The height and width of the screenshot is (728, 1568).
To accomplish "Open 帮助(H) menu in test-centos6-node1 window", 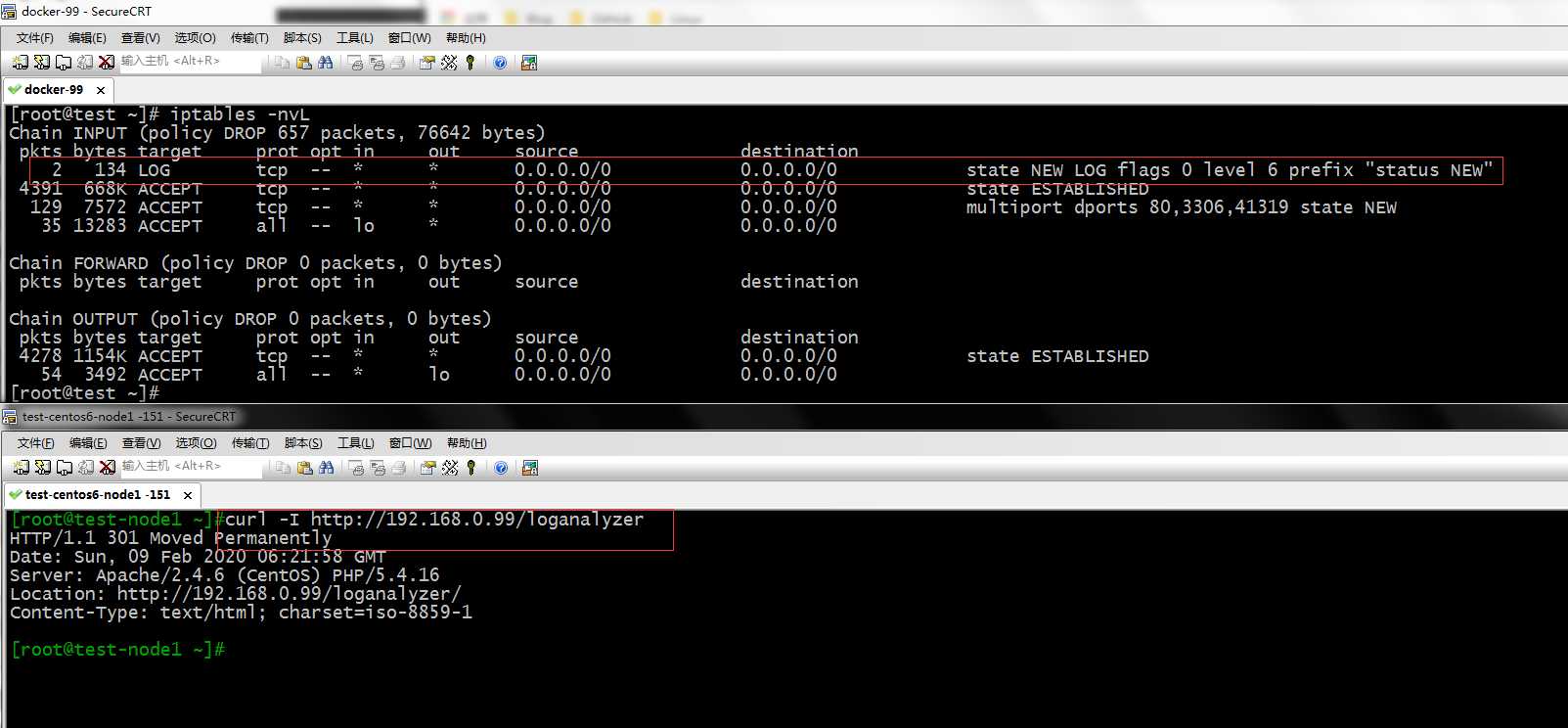I will point(467,443).
